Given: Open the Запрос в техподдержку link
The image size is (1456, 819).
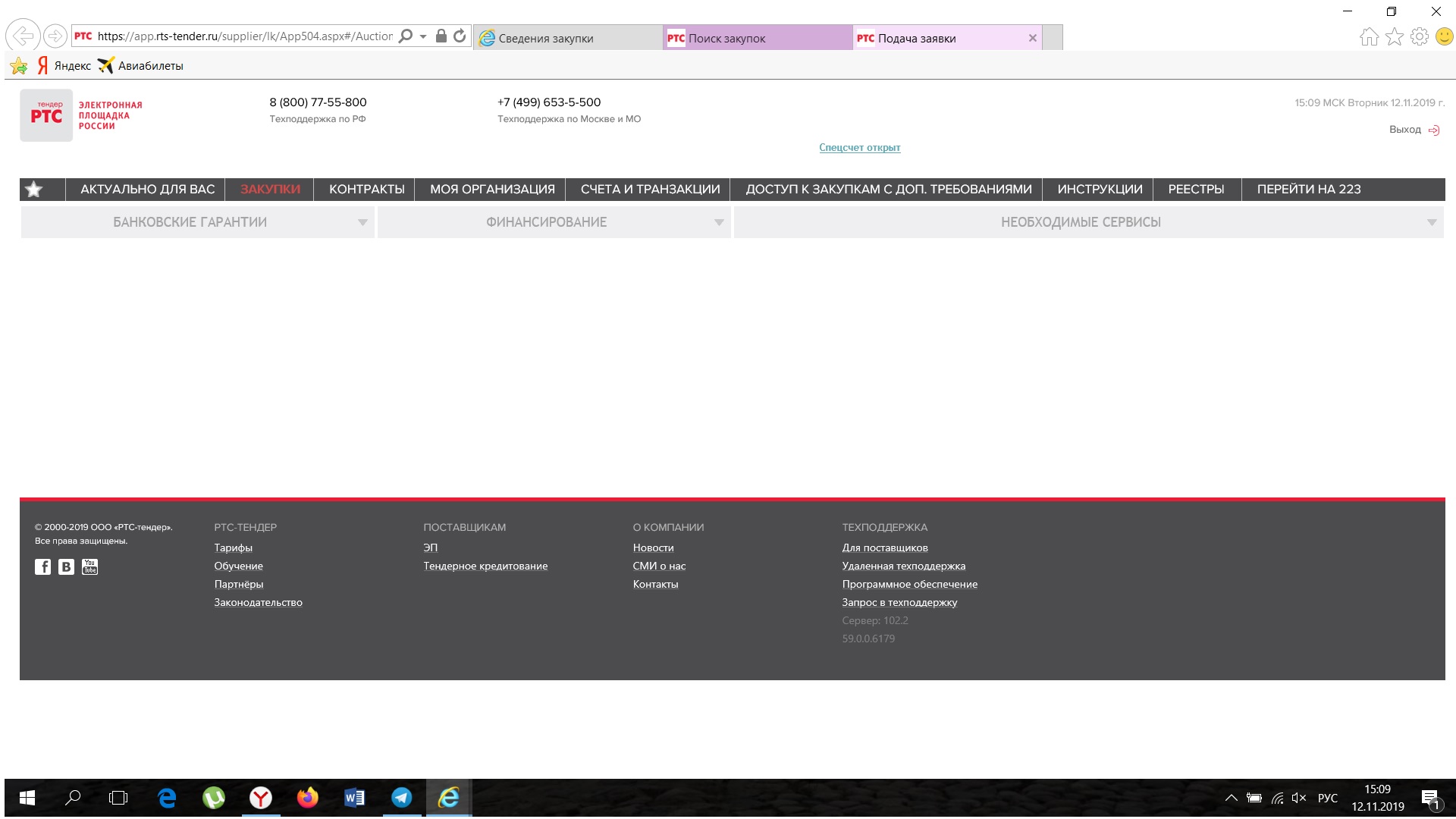Looking at the screenshot, I should 899,603.
